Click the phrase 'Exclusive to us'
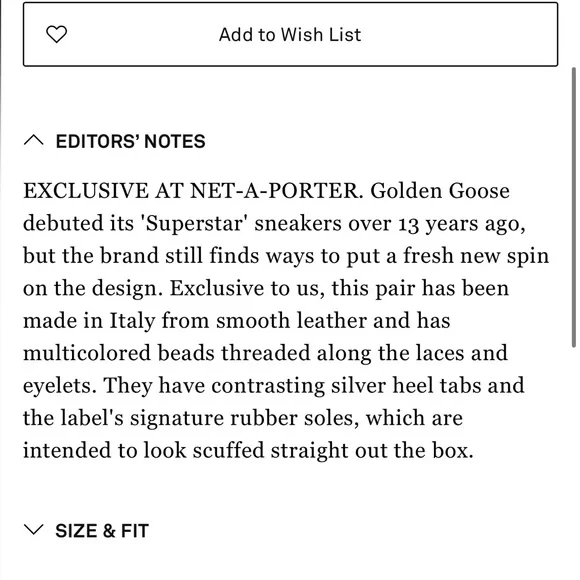Image resolution: width=580 pixels, height=580 pixels. pyautogui.click(x=247, y=289)
